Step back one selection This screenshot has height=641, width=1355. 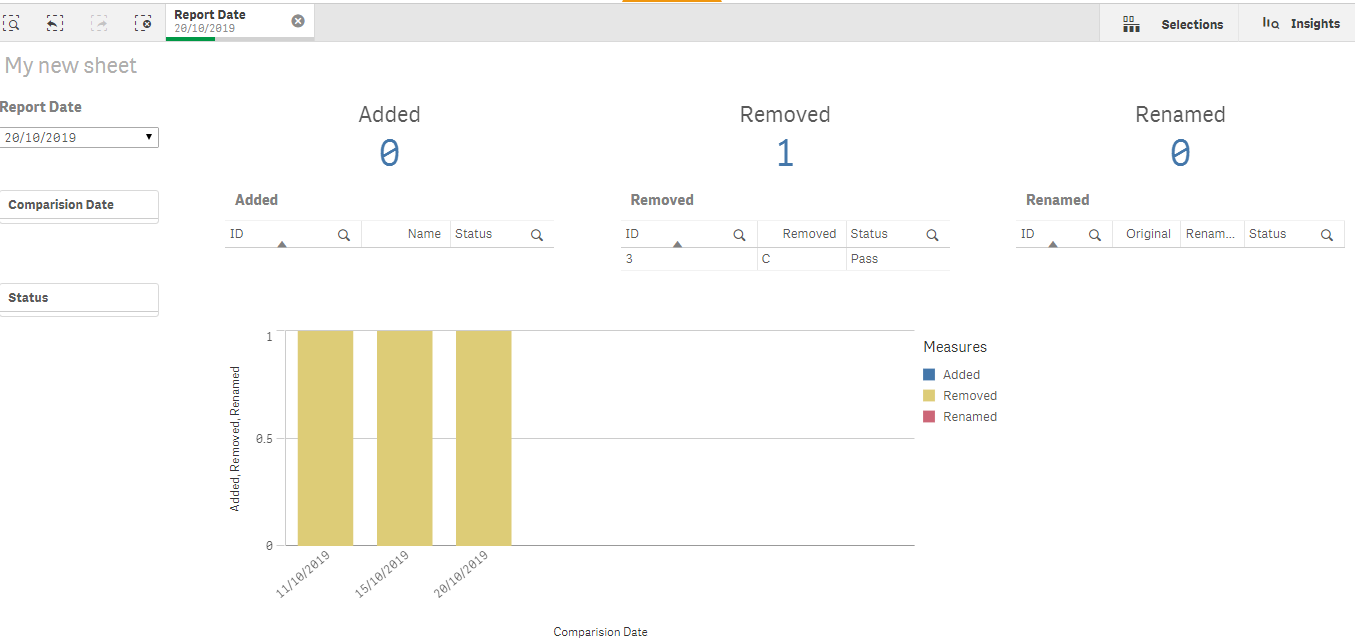[55, 22]
